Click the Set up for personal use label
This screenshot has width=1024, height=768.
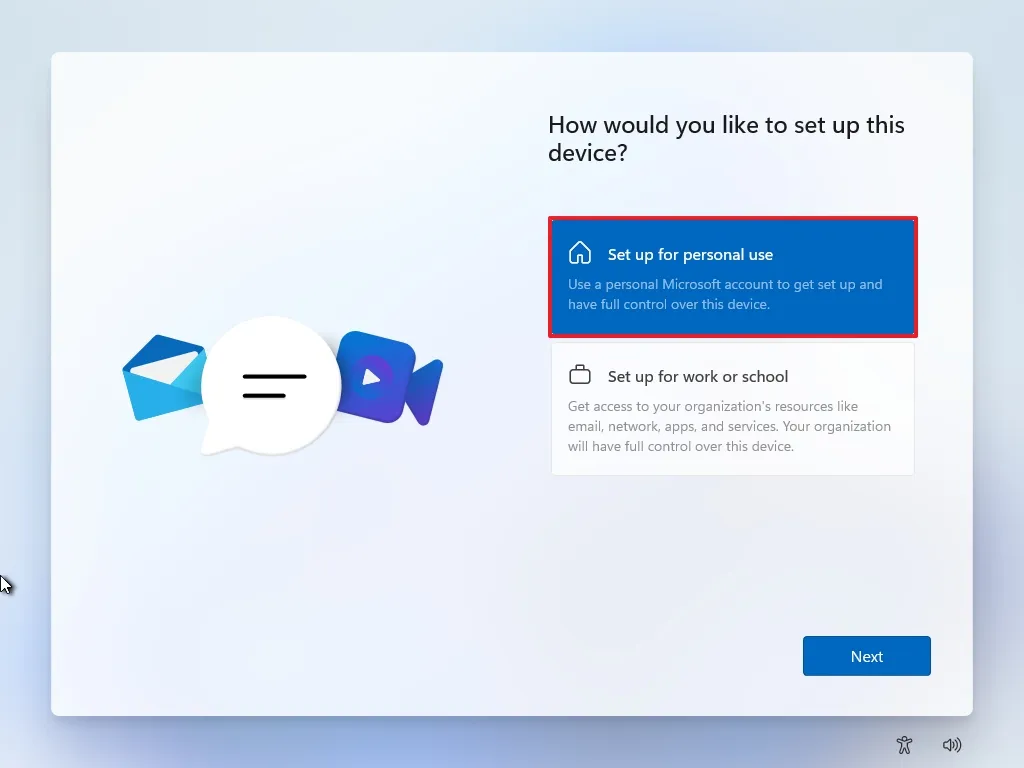coord(690,254)
